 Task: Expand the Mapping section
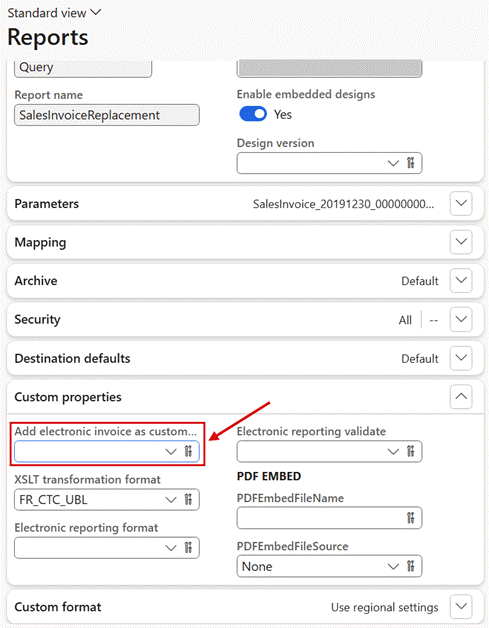coord(461,242)
